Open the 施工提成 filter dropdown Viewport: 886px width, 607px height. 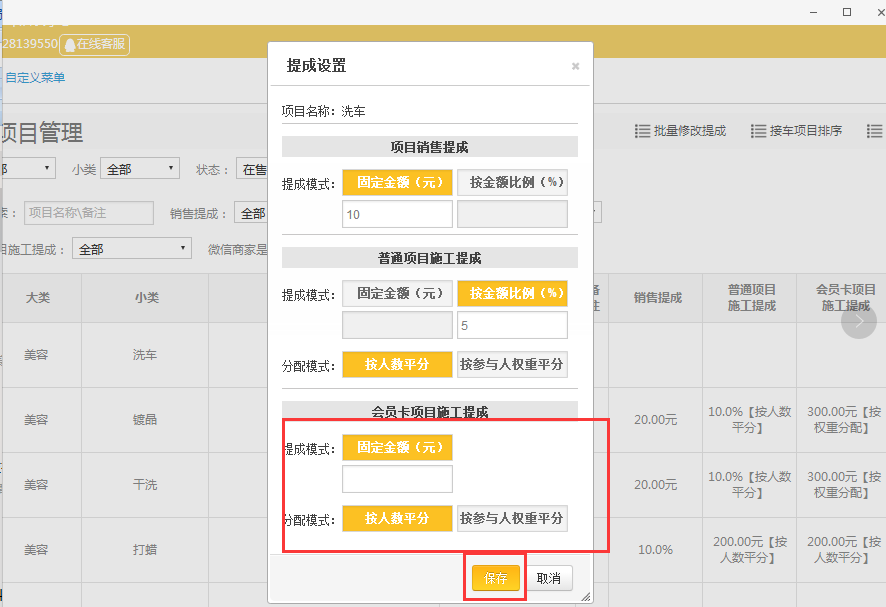coord(133,249)
